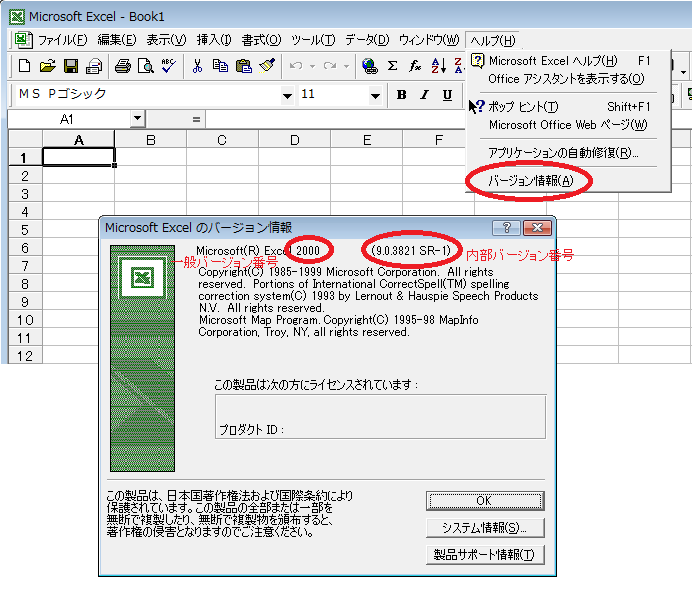This screenshot has width=692, height=612.
Task: Click the dialog's question mark help button
Action: [x=507, y=228]
